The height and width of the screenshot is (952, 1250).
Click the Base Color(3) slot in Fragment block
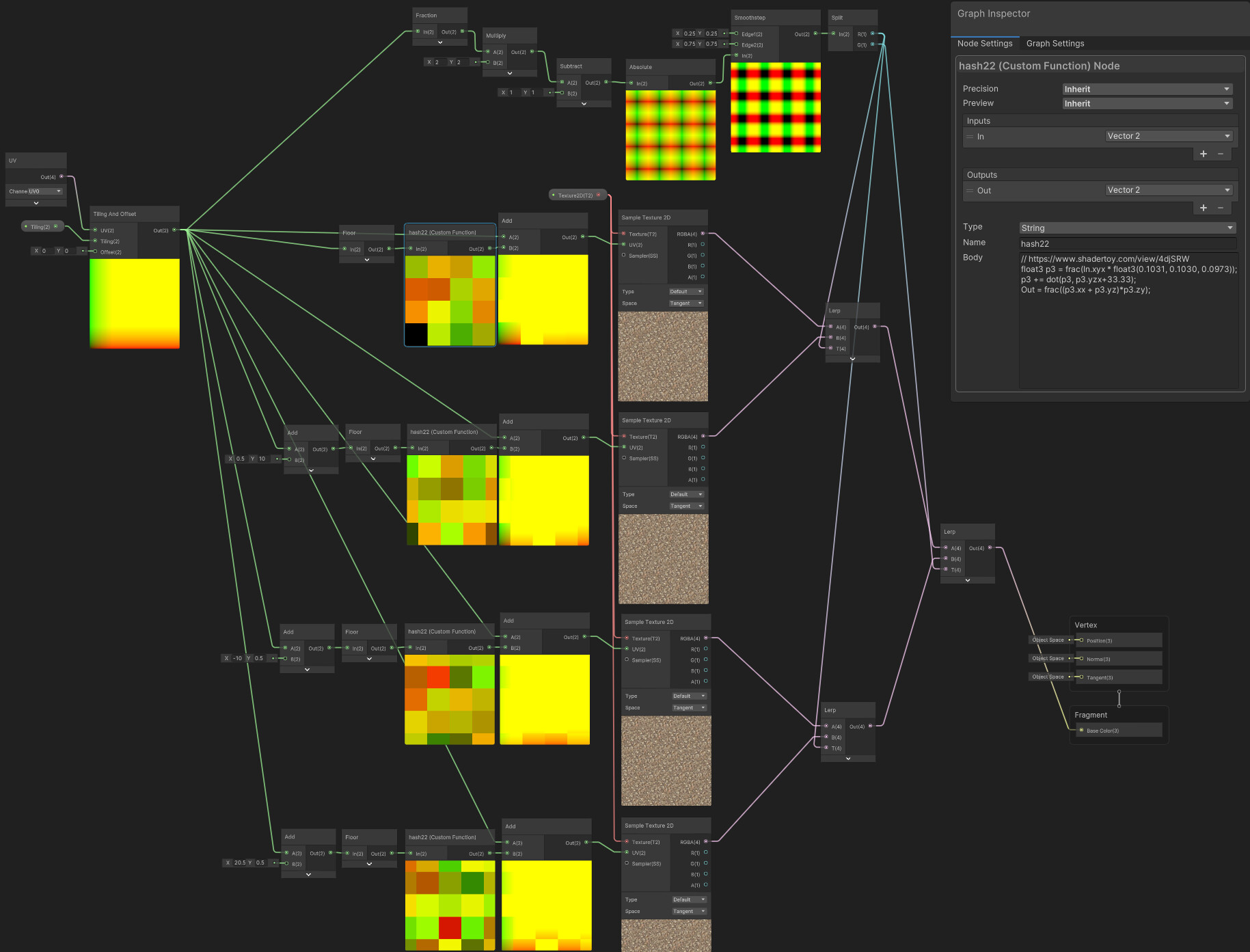pos(1102,730)
